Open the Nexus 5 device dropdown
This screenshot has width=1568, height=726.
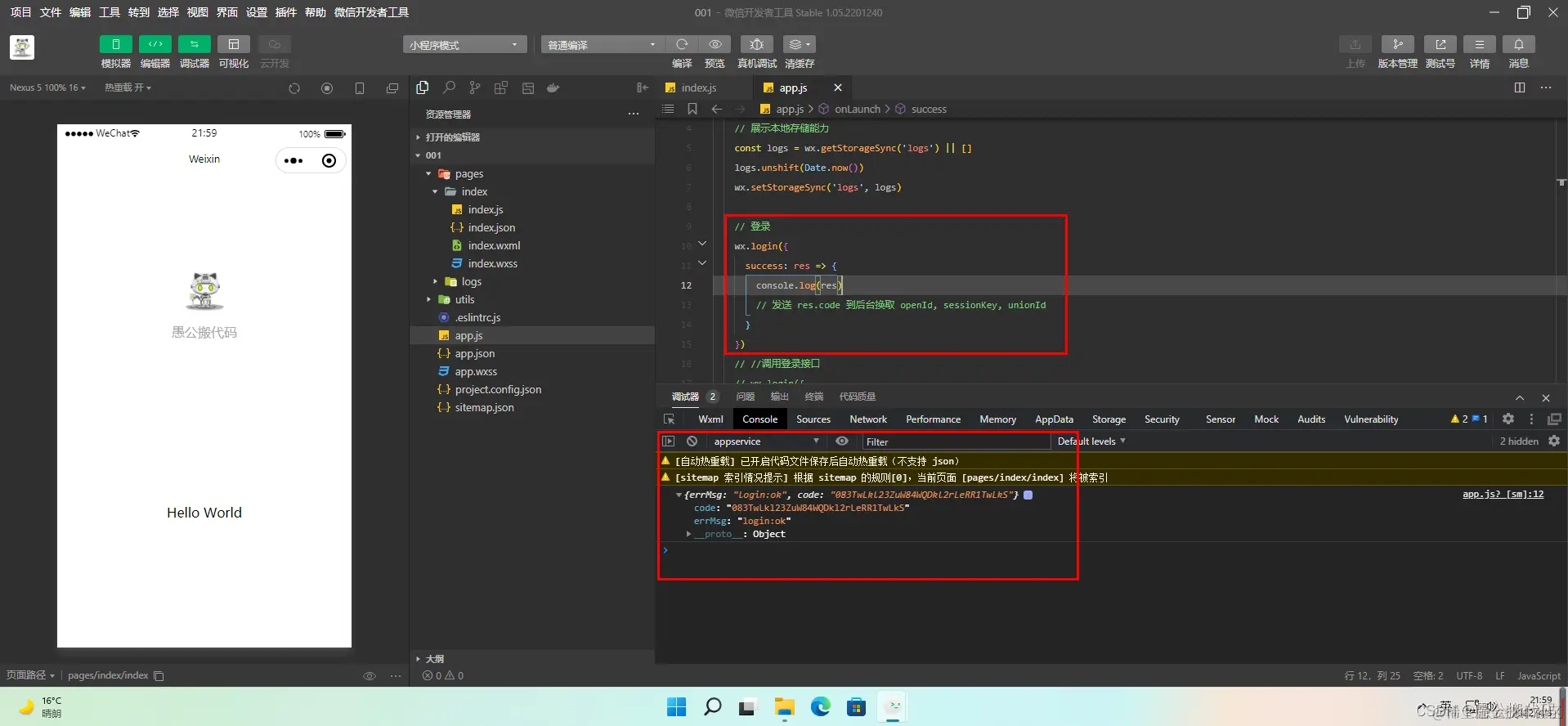[47, 87]
